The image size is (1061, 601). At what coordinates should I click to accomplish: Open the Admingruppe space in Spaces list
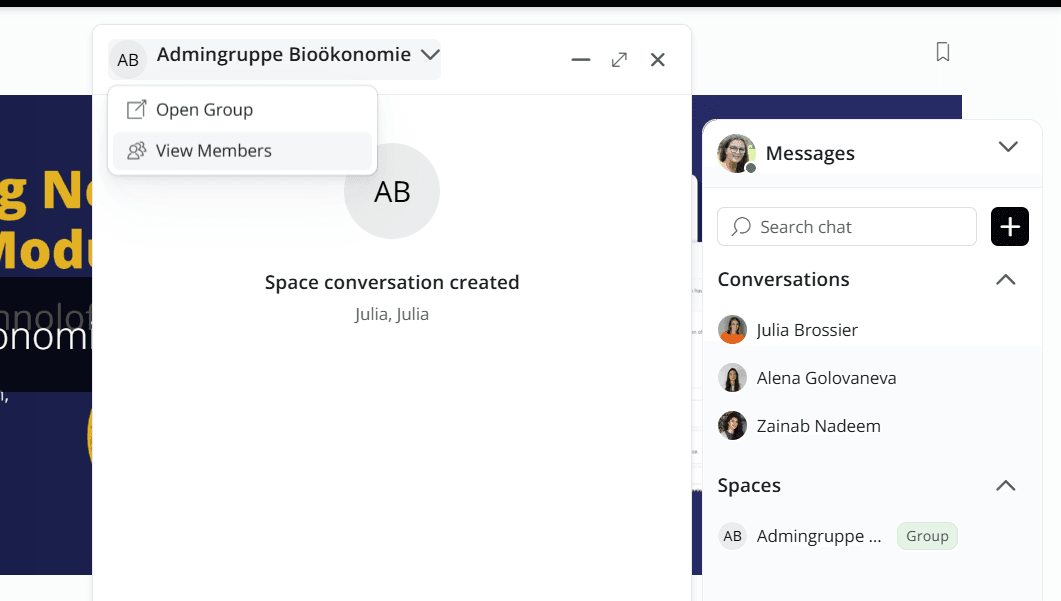point(818,536)
